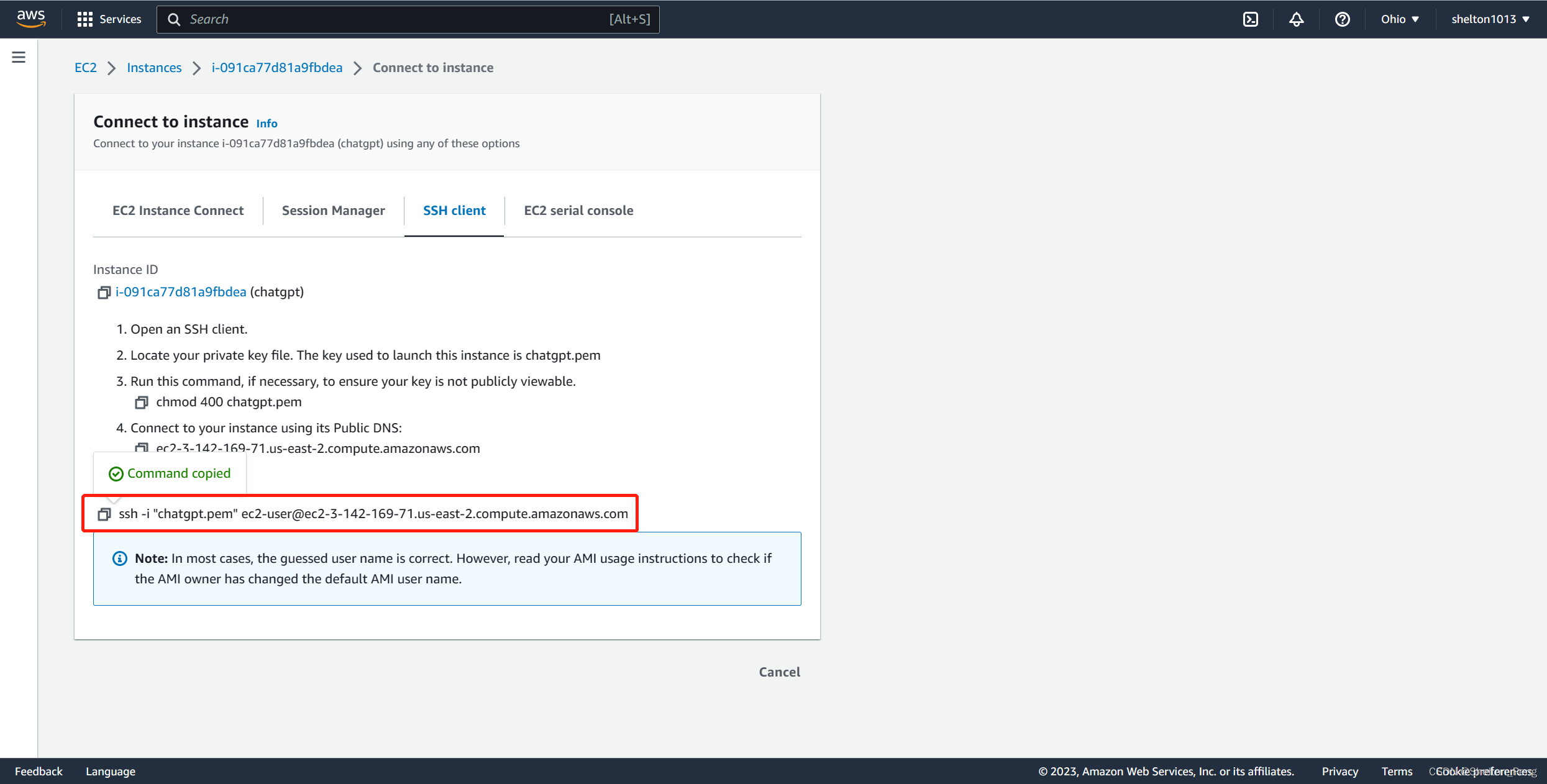Viewport: 1547px width, 784px height.
Task: Open instance ID link under Instance ID
Action: pyautogui.click(x=181, y=292)
